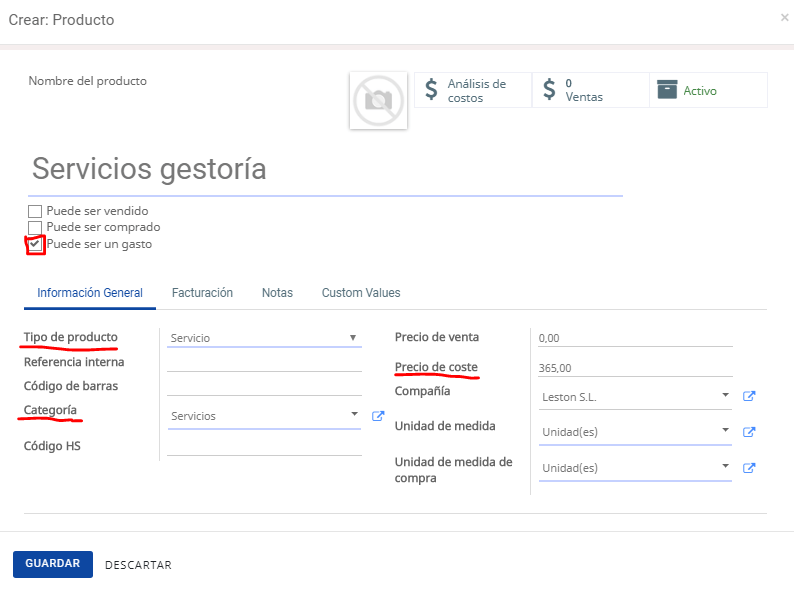The width and height of the screenshot is (794, 595).
Task: Expand the Categoría Servicios dropdown
Action: [x=264, y=416]
